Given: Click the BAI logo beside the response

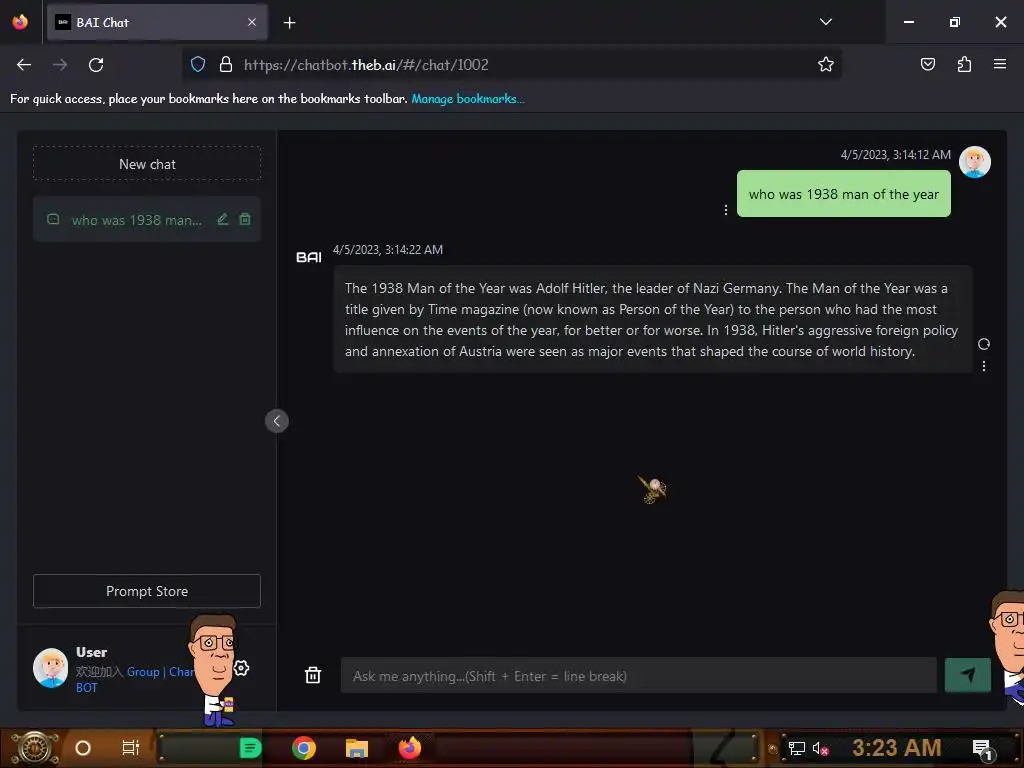Looking at the screenshot, I should pyautogui.click(x=309, y=257).
